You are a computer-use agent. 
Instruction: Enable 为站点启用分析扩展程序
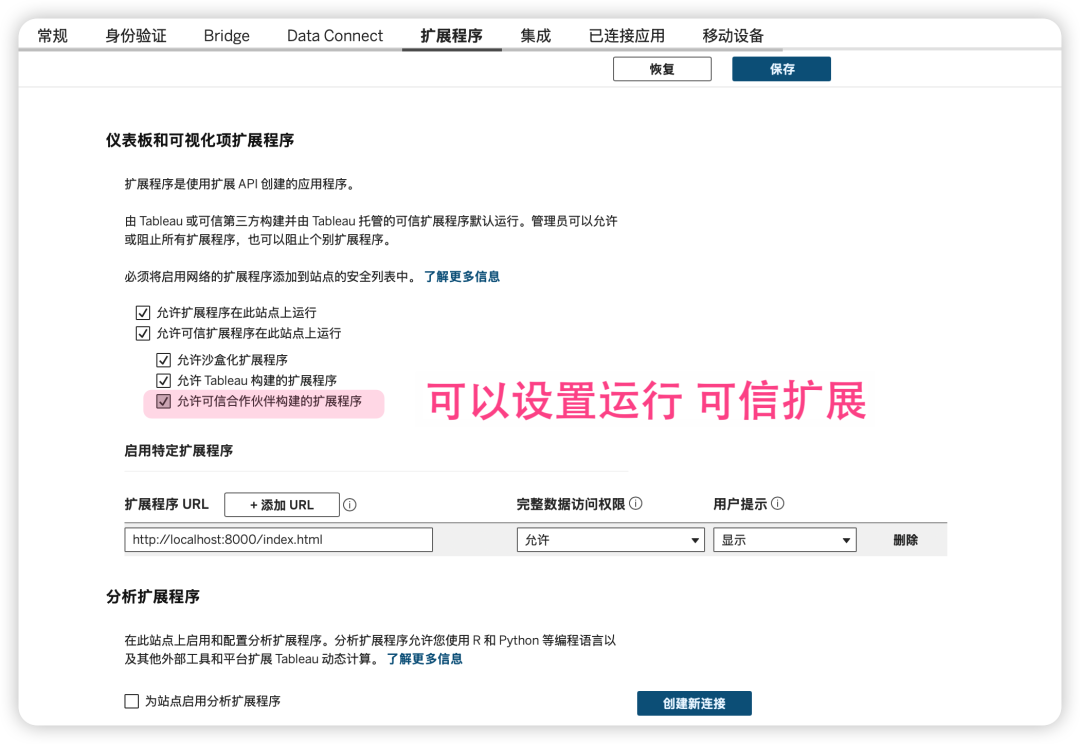coord(131,701)
